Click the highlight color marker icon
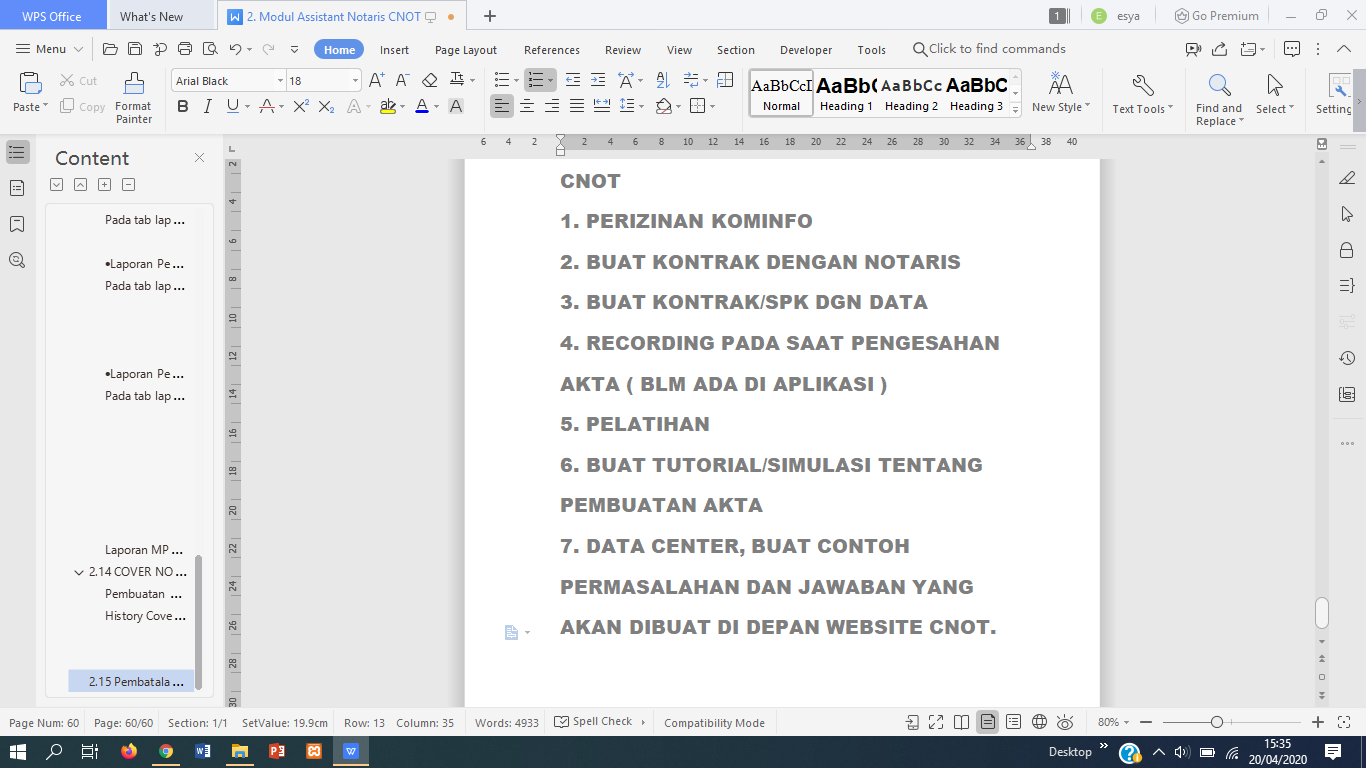The width and height of the screenshot is (1366, 768). (388, 106)
